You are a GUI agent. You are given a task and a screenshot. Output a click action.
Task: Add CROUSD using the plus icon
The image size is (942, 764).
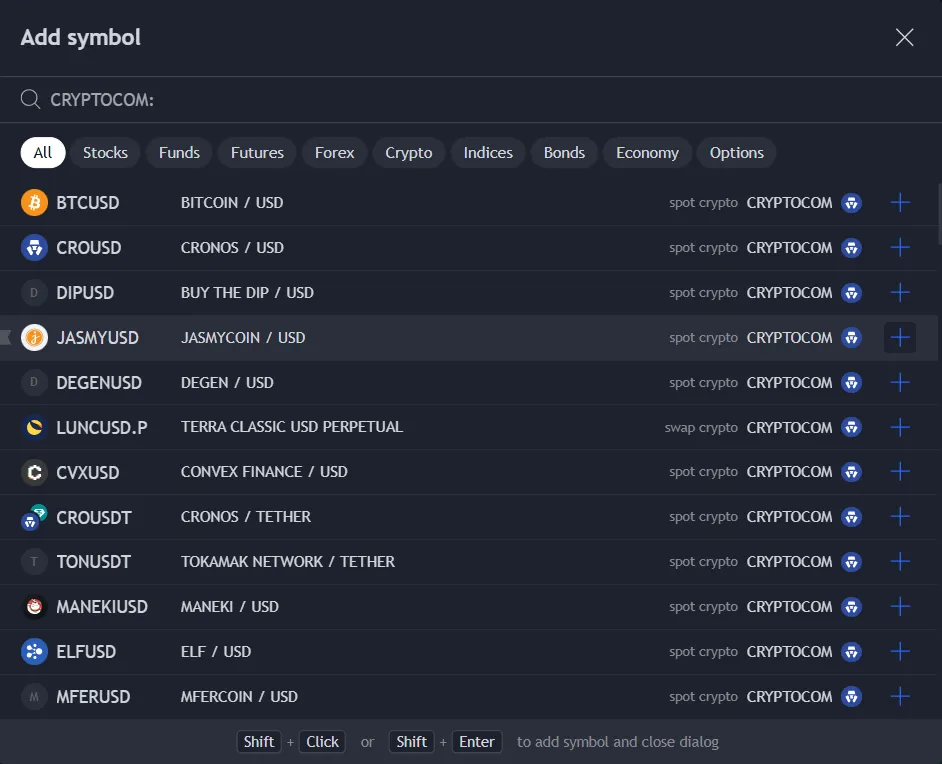click(x=899, y=247)
